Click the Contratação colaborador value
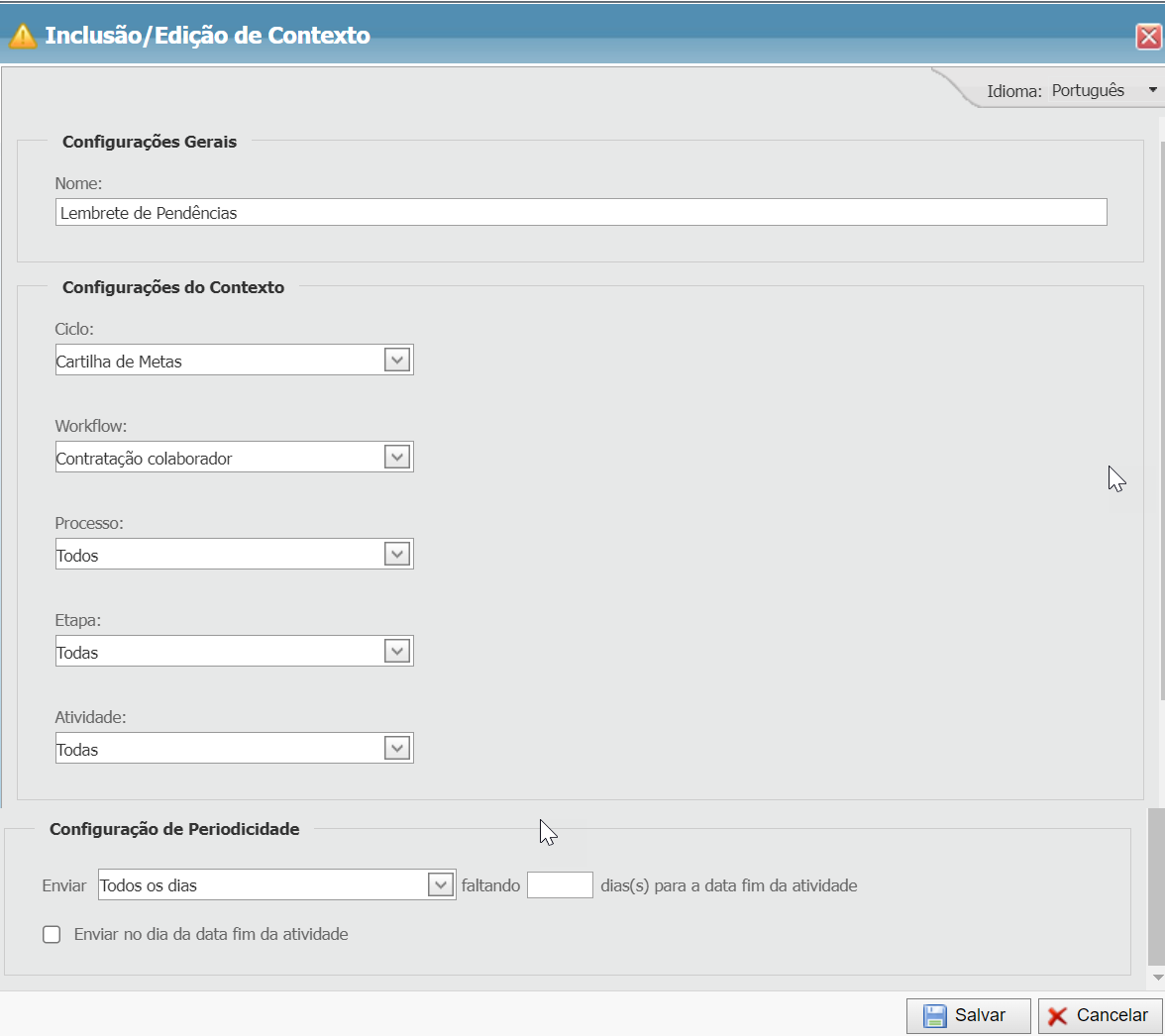1165x1036 pixels. click(x=145, y=459)
